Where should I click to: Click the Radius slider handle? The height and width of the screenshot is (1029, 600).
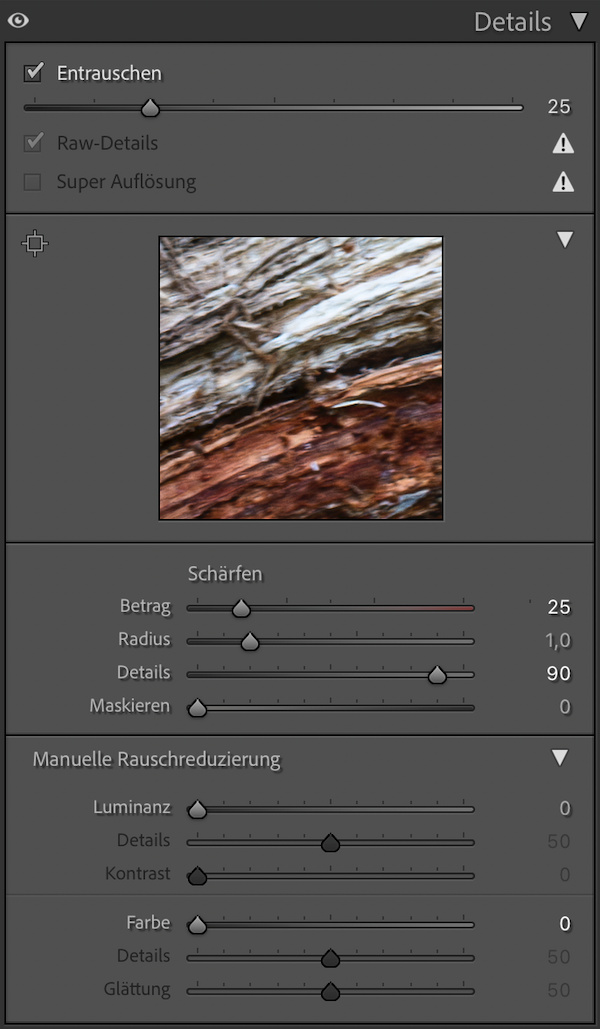pyautogui.click(x=250, y=641)
